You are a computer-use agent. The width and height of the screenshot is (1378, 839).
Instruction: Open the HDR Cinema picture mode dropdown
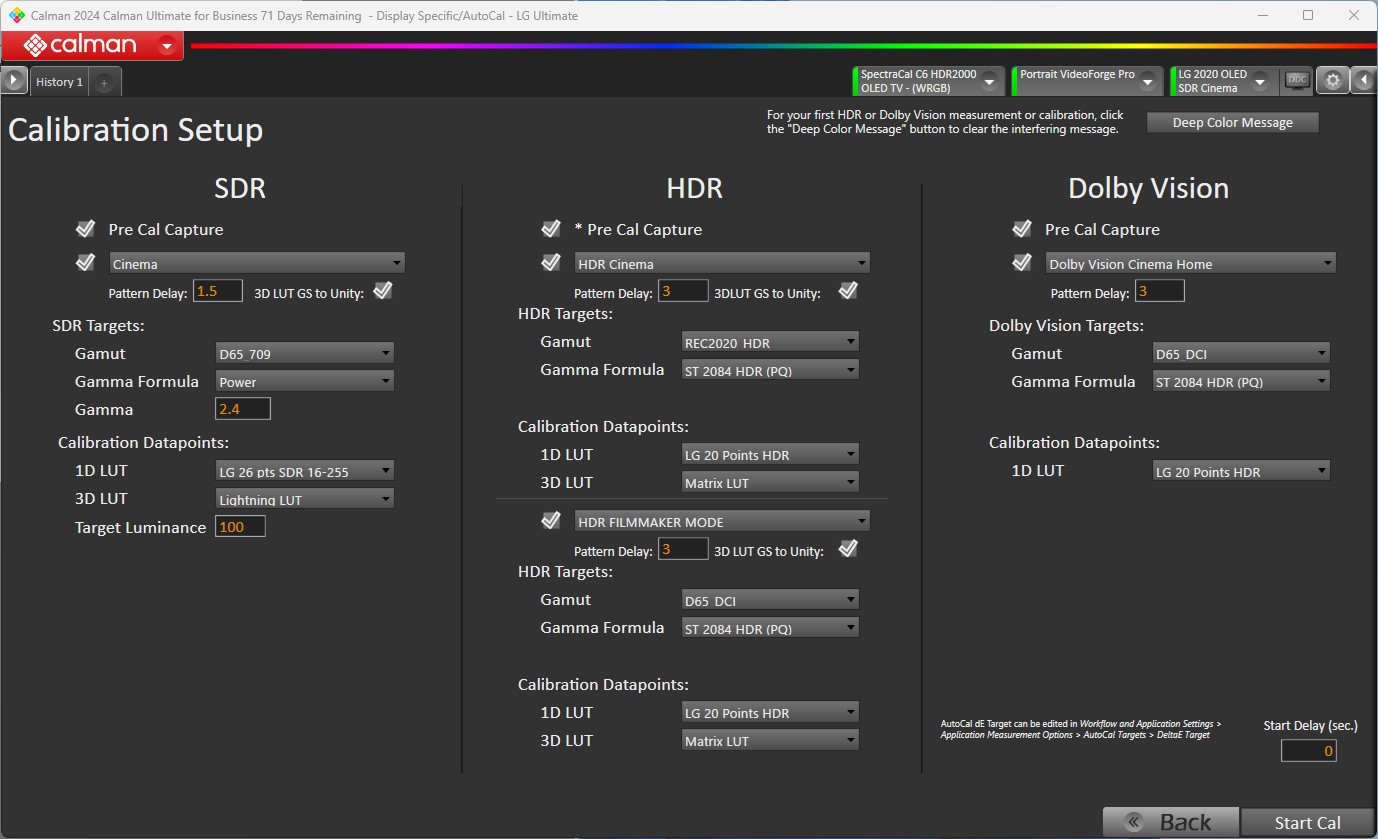coord(723,264)
